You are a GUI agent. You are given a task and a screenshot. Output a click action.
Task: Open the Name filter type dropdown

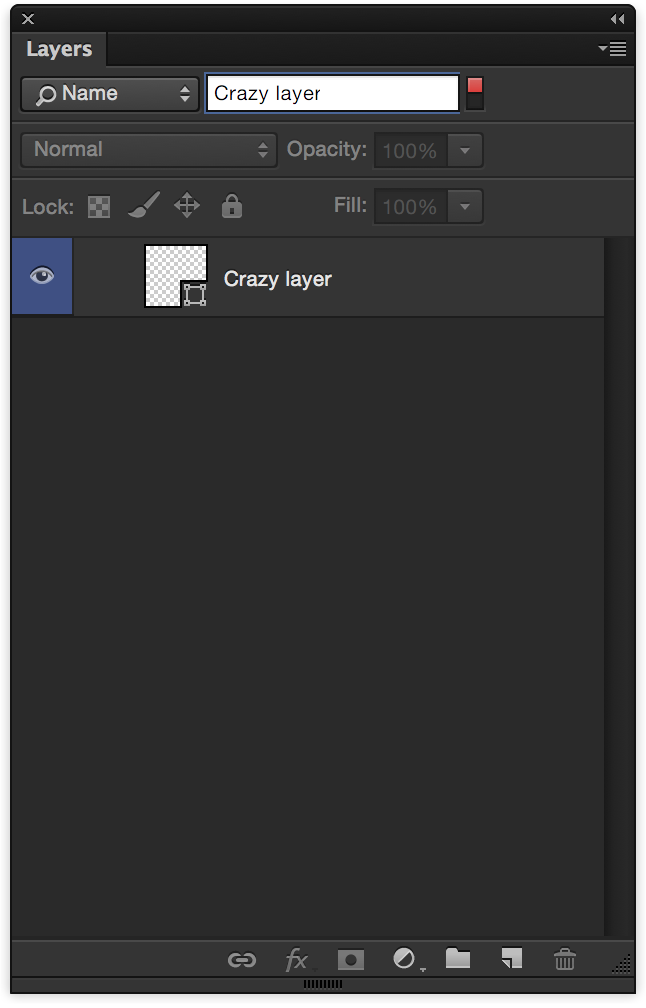[109, 94]
